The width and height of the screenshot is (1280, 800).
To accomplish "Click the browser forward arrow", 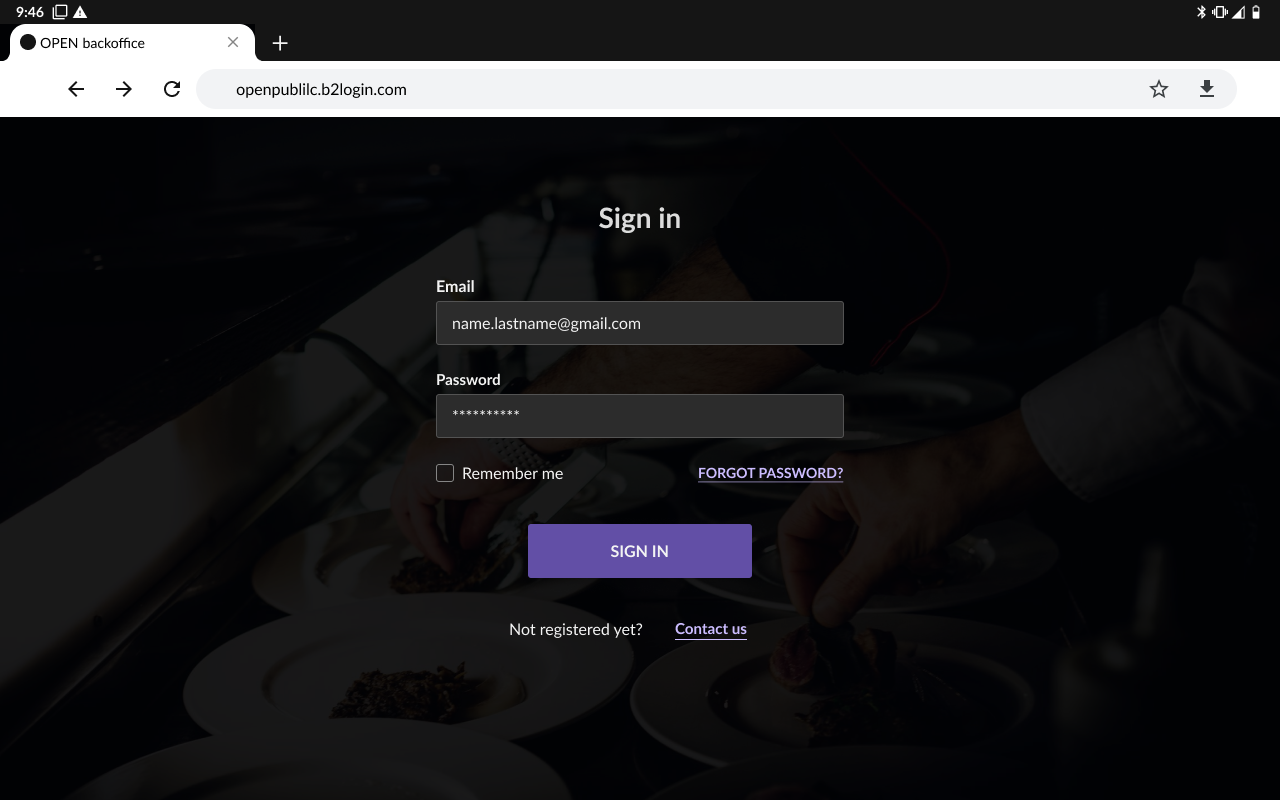I will pos(124,89).
